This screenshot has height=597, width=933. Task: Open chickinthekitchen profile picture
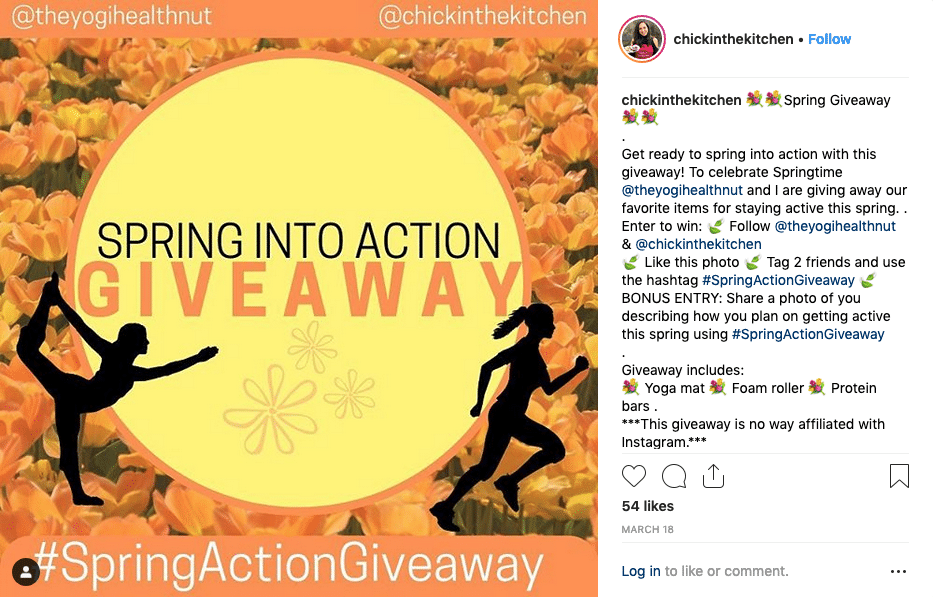click(x=642, y=39)
